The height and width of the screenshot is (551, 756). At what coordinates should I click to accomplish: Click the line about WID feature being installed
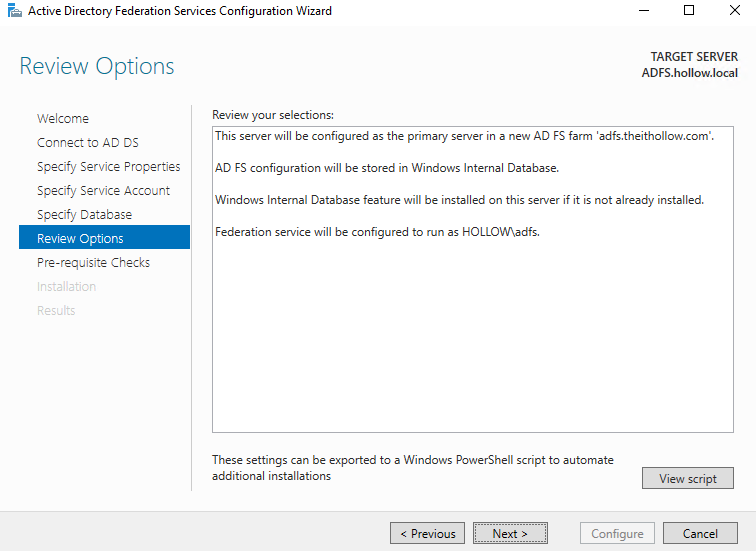[x=459, y=200]
